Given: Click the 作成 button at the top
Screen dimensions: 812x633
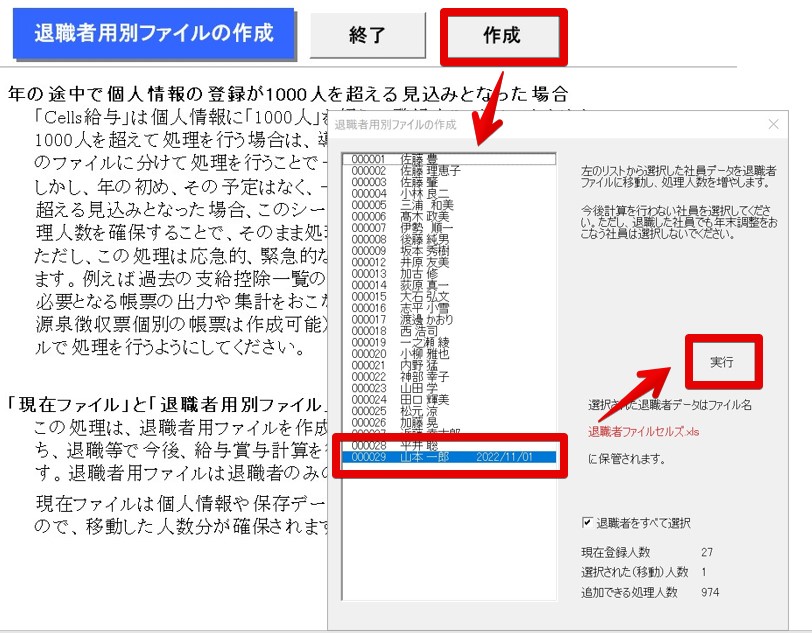Looking at the screenshot, I should coord(503,36).
